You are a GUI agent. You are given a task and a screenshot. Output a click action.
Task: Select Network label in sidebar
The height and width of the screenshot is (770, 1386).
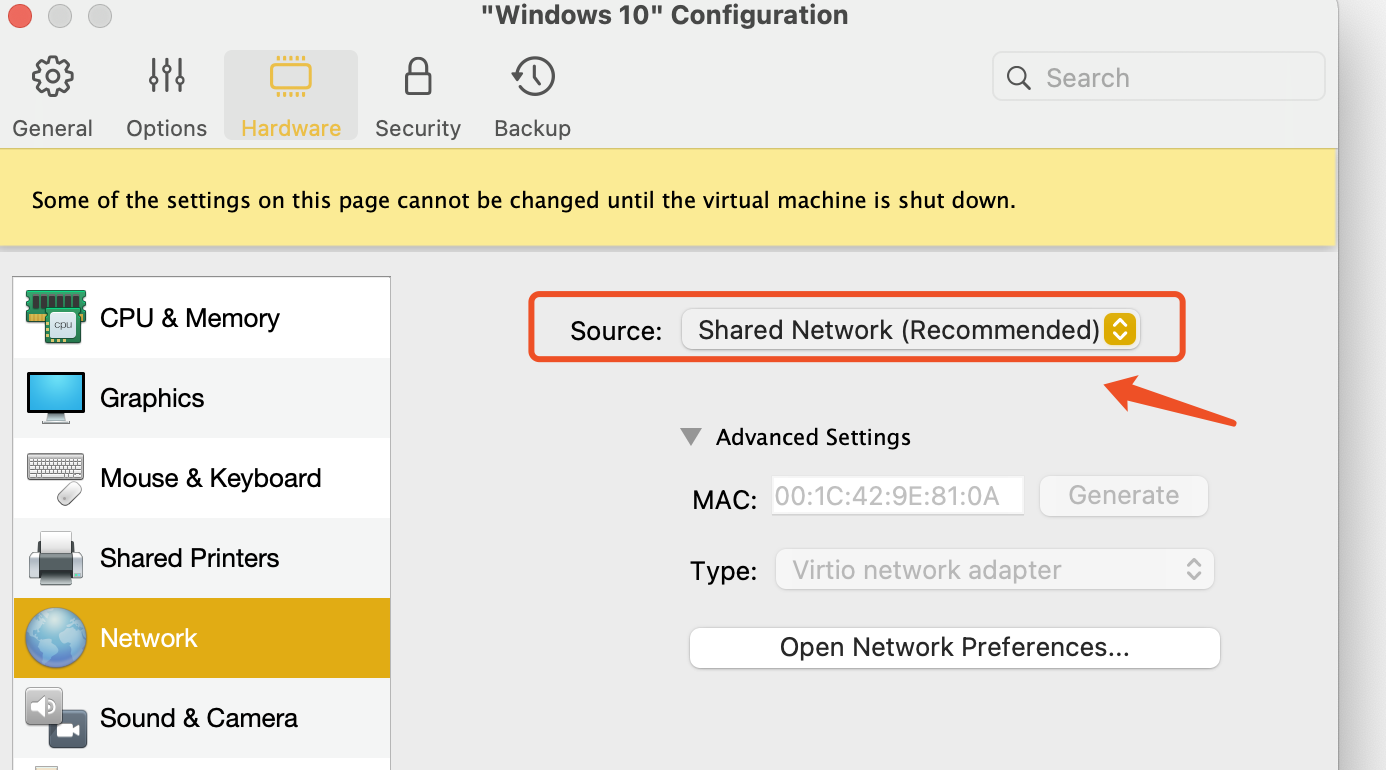pos(149,638)
